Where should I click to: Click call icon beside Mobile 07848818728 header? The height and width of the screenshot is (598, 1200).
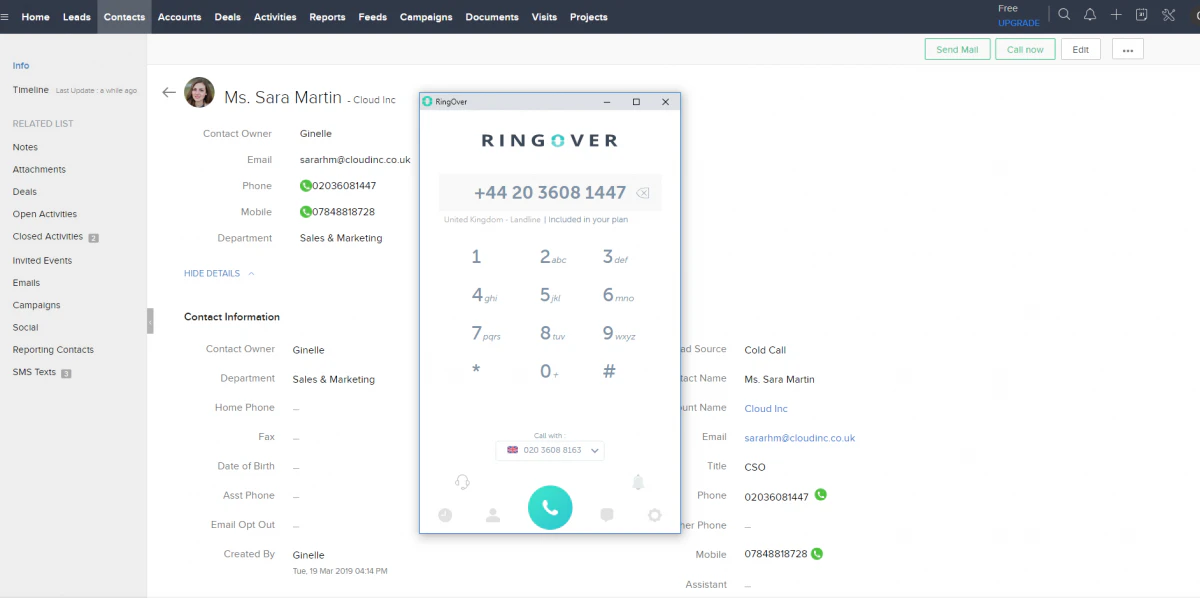306,212
